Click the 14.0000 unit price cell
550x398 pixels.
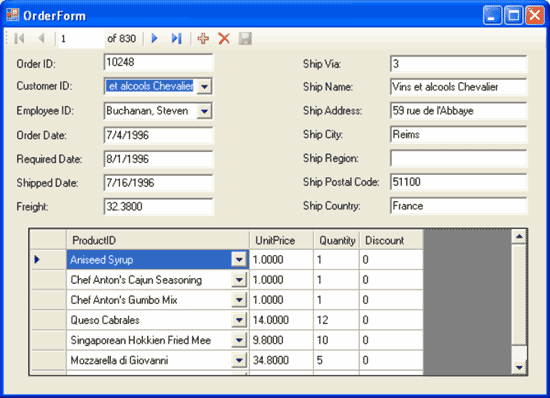click(x=281, y=320)
